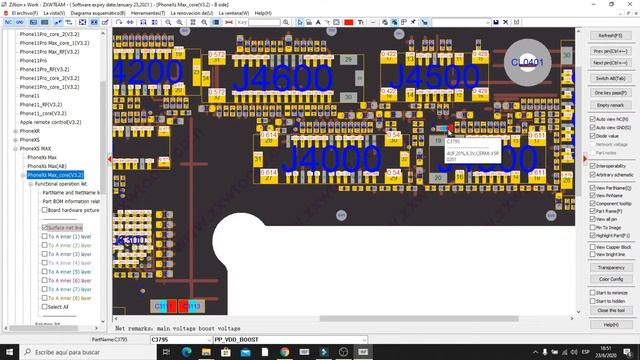Open File Explorer from taskbar
Viewport: 640px width, 360px height.
click(x=206, y=352)
